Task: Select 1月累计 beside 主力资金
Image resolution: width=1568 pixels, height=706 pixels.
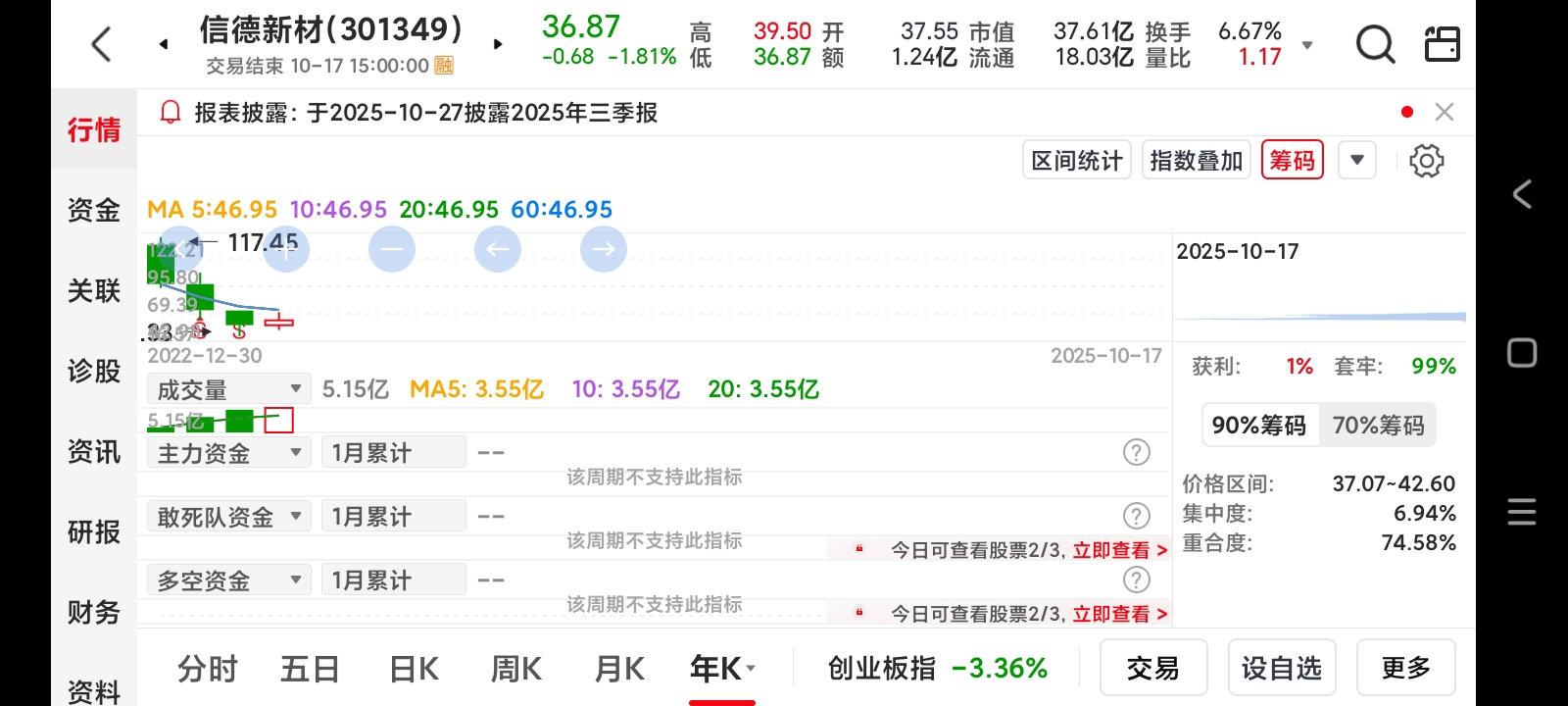Action: 393,453
